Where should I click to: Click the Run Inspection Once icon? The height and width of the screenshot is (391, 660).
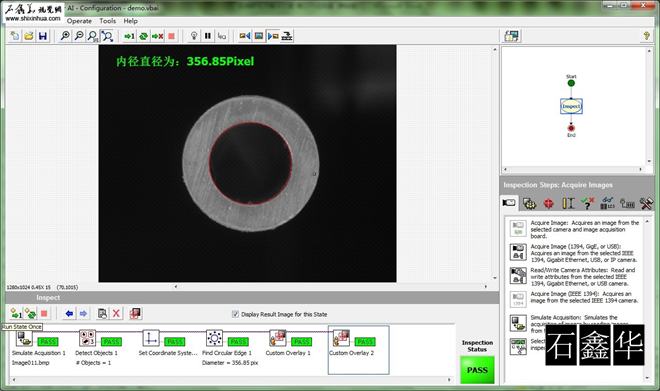[129, 36]
